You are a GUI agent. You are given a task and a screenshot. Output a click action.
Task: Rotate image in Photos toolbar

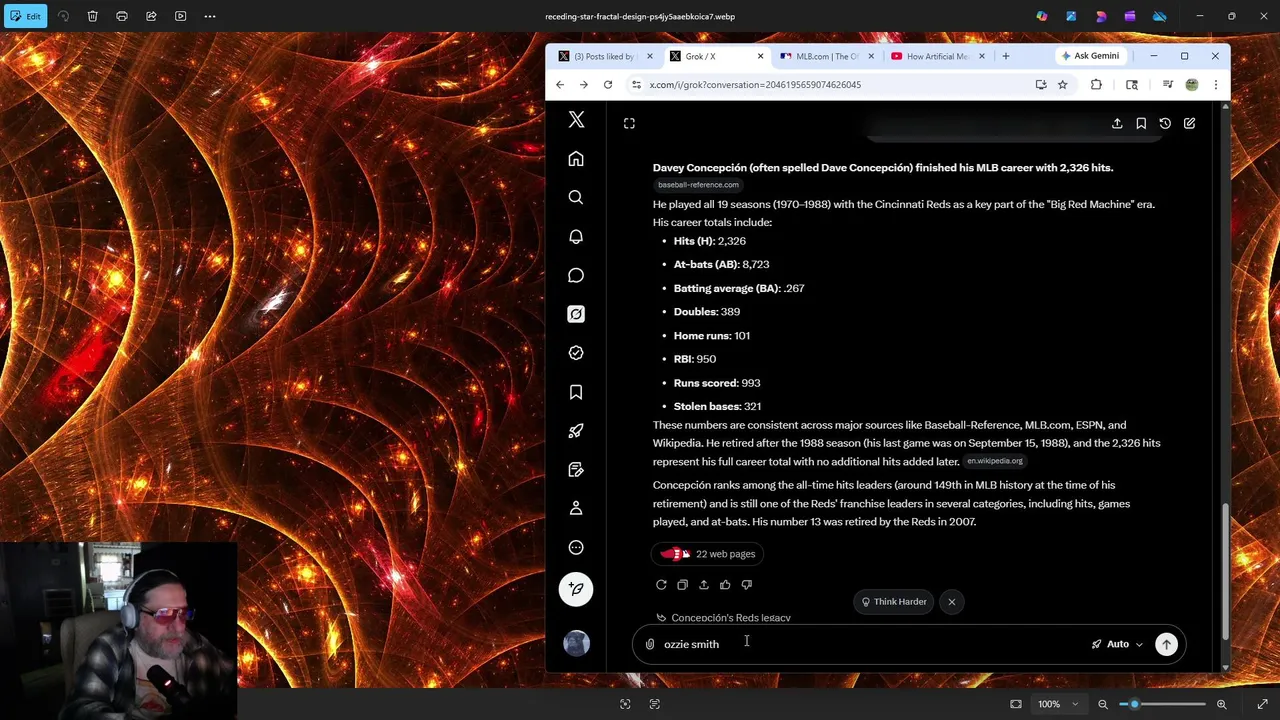pos(63,16)
